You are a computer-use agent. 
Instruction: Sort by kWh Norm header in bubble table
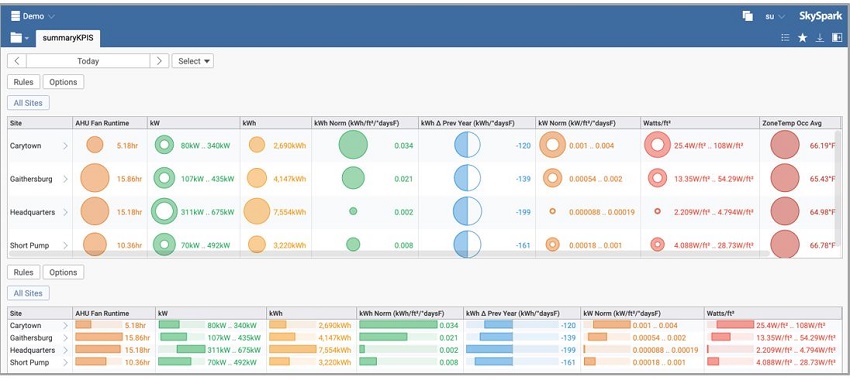(x=365, y=123)
